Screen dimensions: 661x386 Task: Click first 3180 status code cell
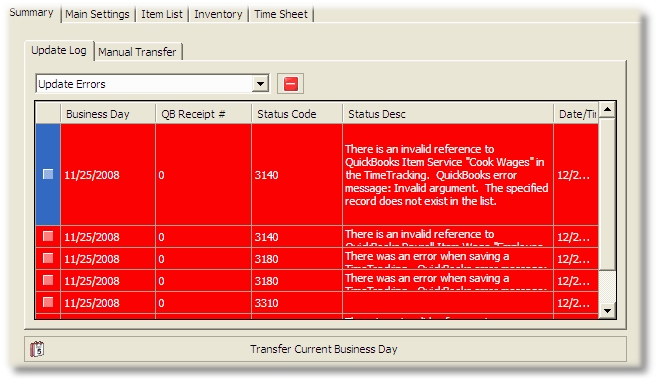click(297, 259)
